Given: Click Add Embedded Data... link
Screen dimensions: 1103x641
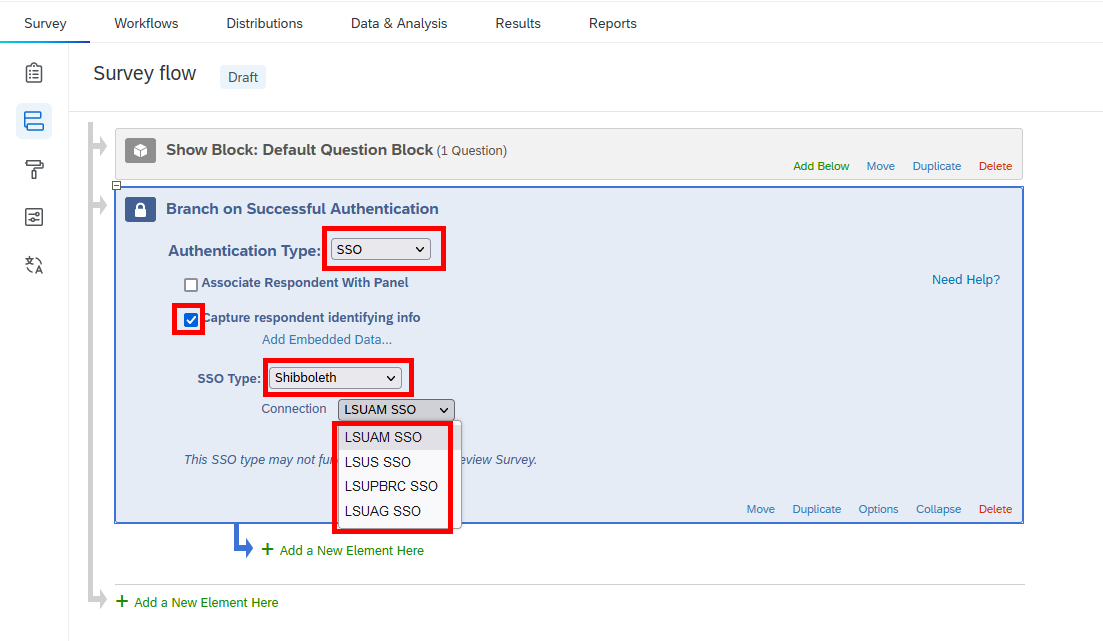Looking at the screenshot, I should click(x=327, y=339).
